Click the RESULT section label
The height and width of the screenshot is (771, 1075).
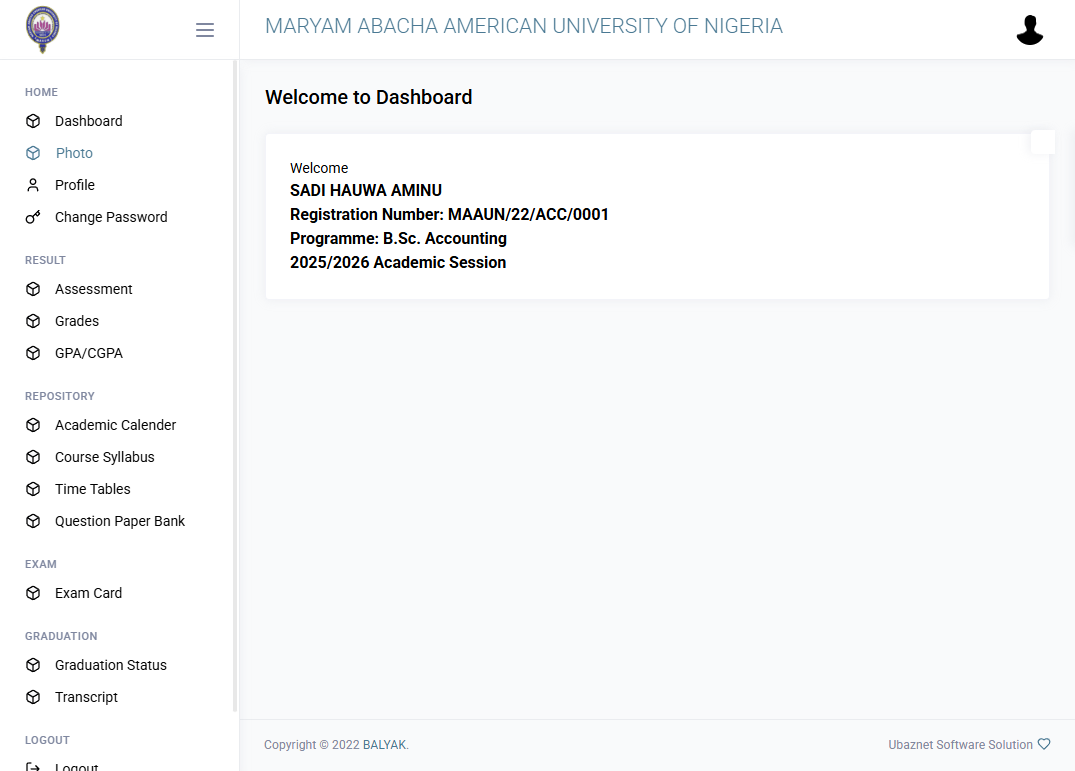pyautogui.click(x=45, y=260)
